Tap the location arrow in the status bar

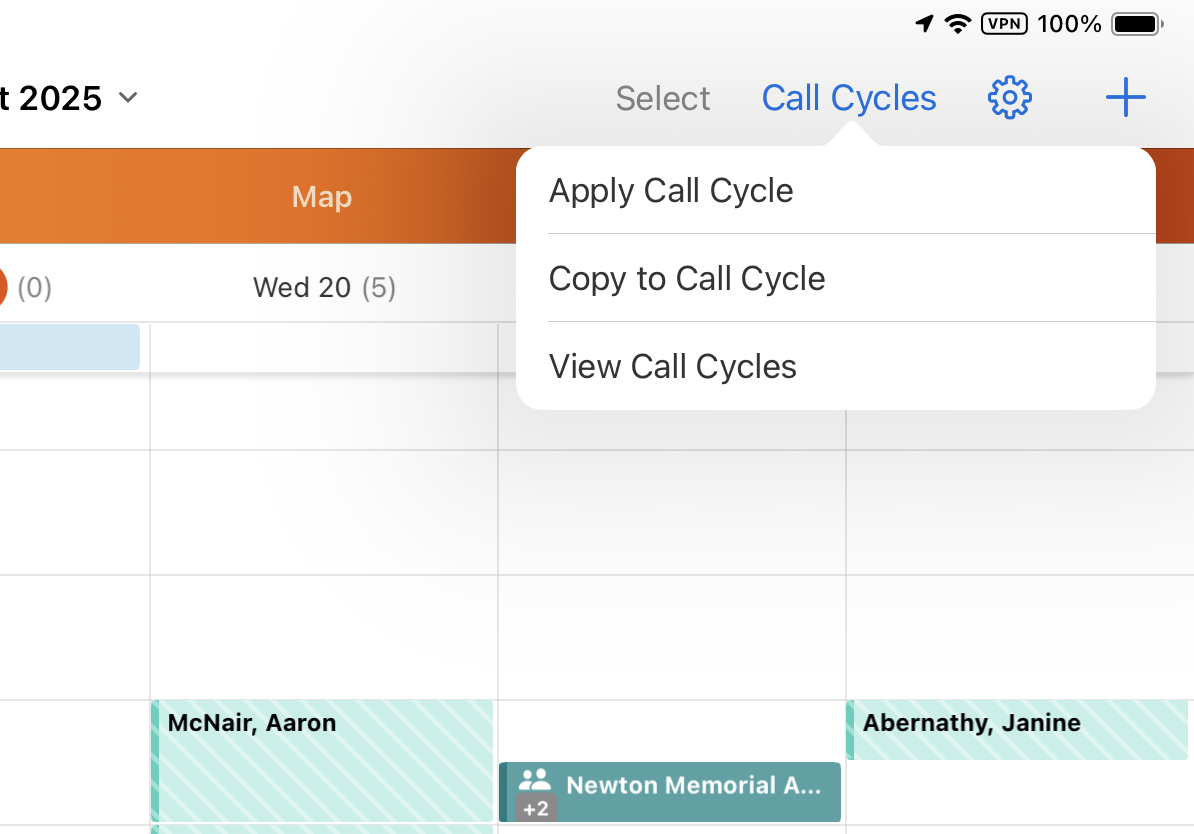(925, 24)
